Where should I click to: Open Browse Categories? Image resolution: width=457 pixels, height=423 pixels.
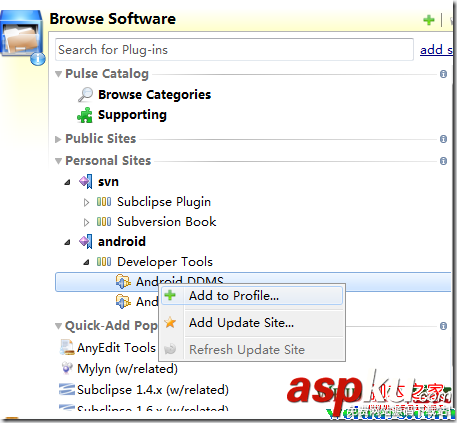[154, 95]
